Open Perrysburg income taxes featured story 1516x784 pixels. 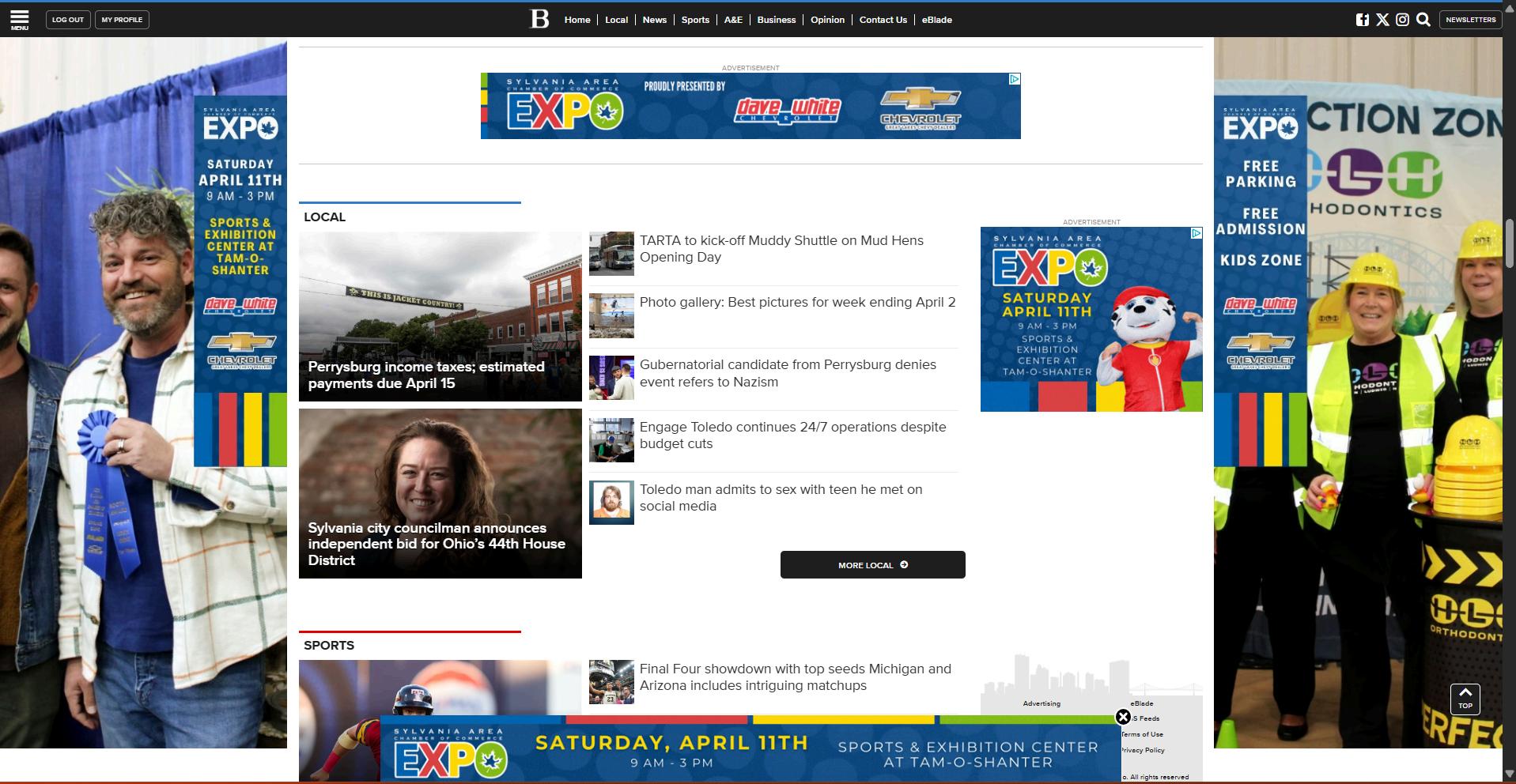[x=440, y=316]
